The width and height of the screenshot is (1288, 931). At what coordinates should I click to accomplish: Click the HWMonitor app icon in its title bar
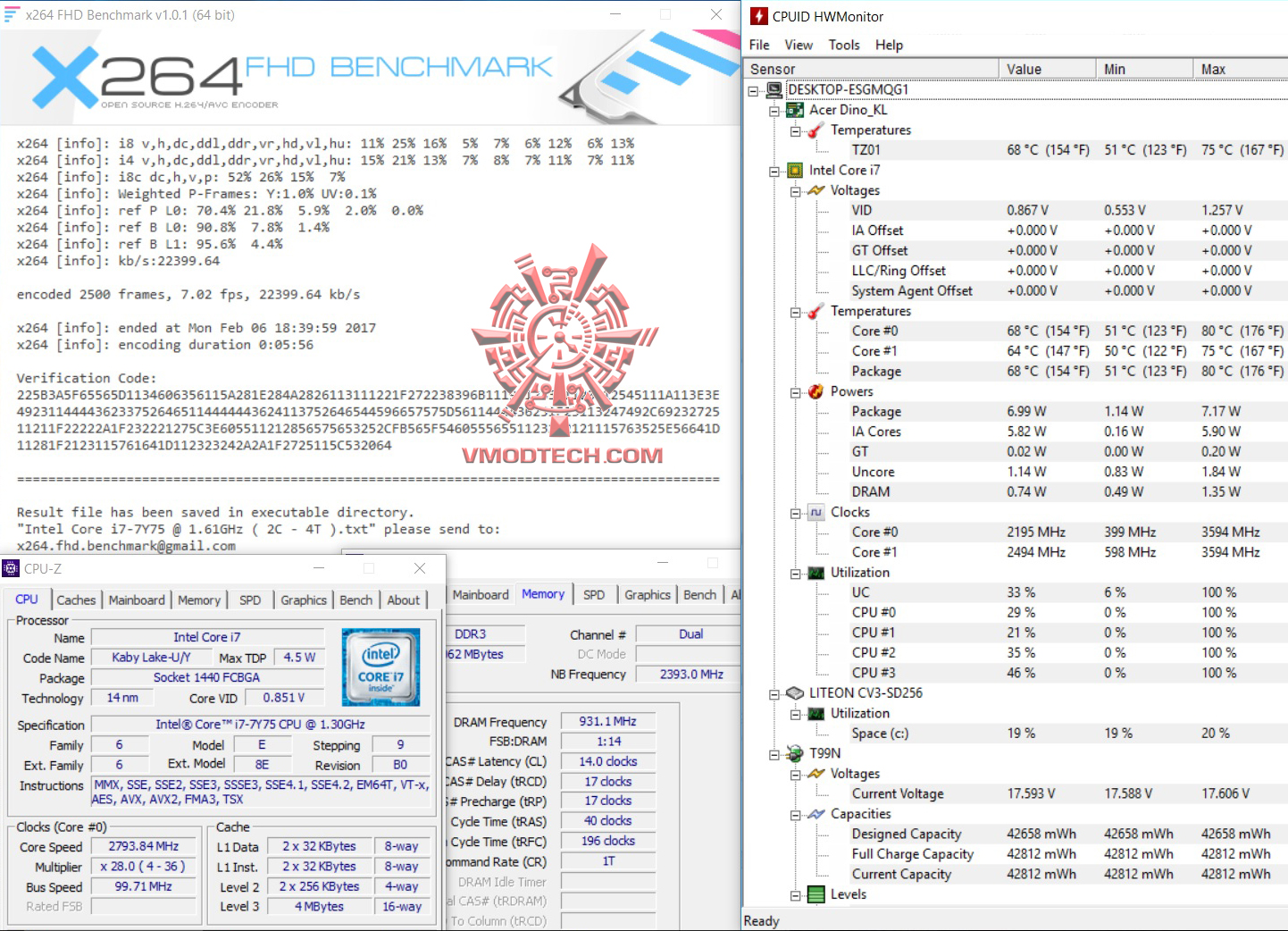pos(758,16)
